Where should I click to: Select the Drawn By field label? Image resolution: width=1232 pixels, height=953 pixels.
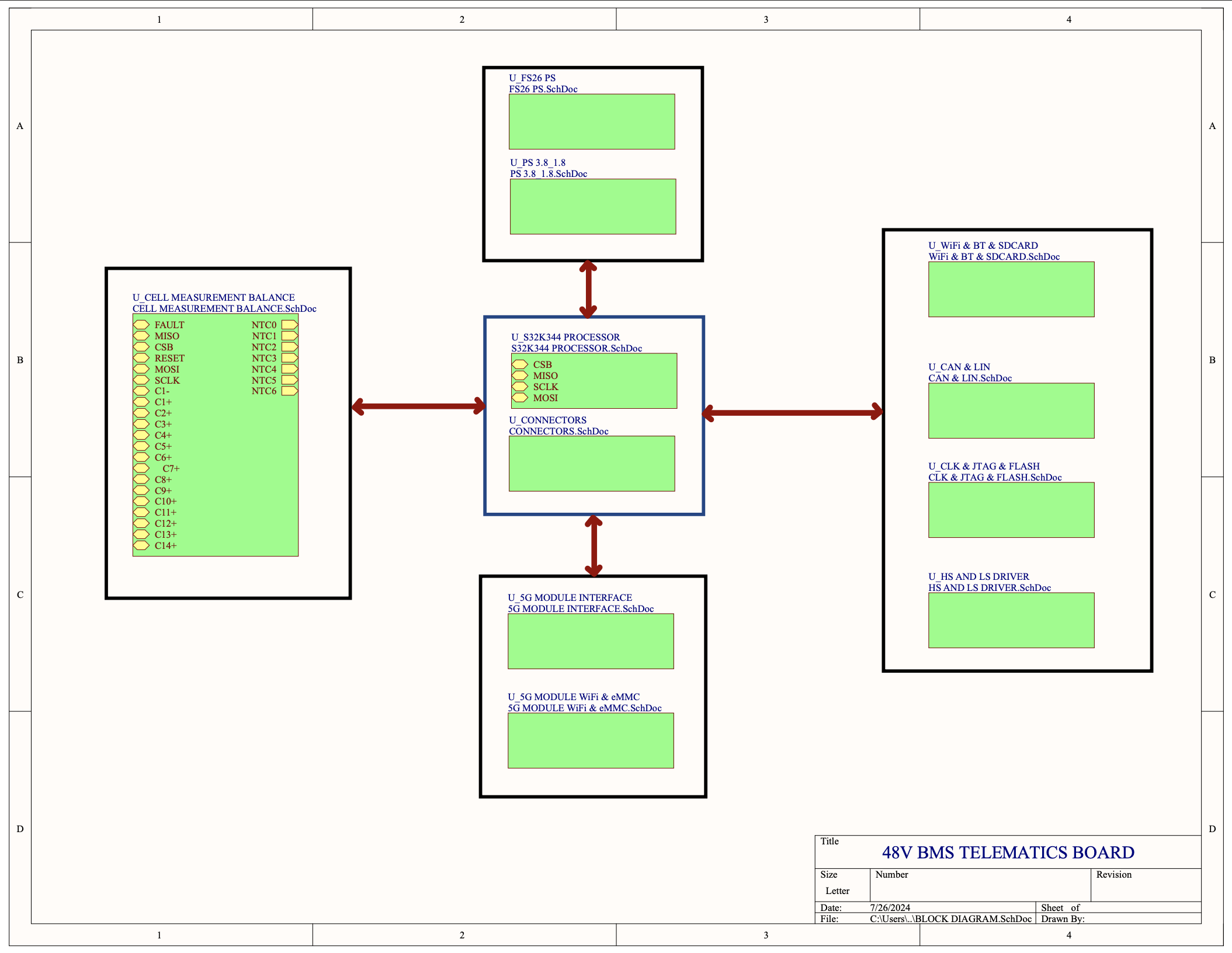coord(1063,919)
